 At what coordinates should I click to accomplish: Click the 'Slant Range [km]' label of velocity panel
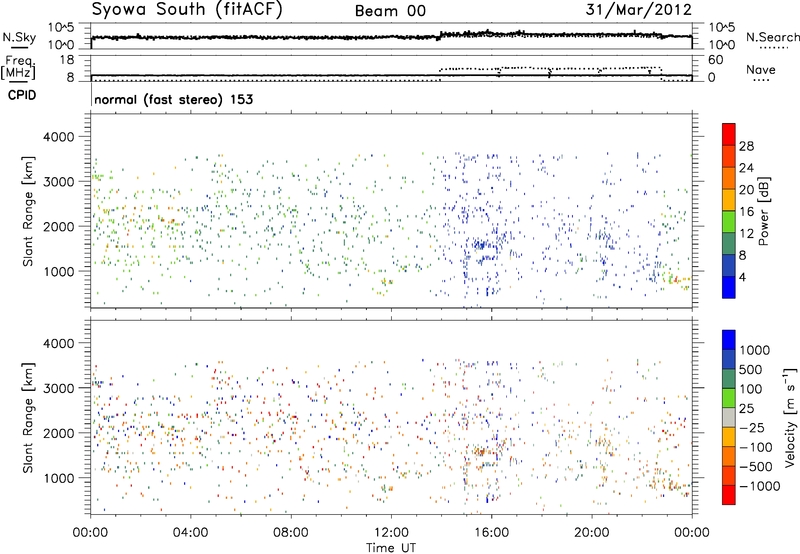point(28,417)
